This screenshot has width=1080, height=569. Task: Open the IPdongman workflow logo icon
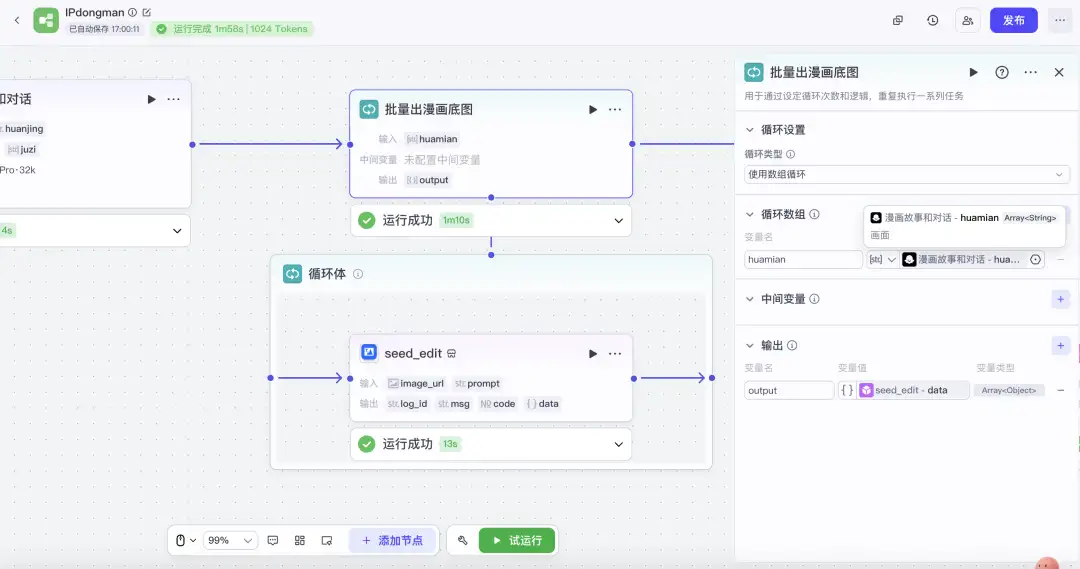(46, 21)
